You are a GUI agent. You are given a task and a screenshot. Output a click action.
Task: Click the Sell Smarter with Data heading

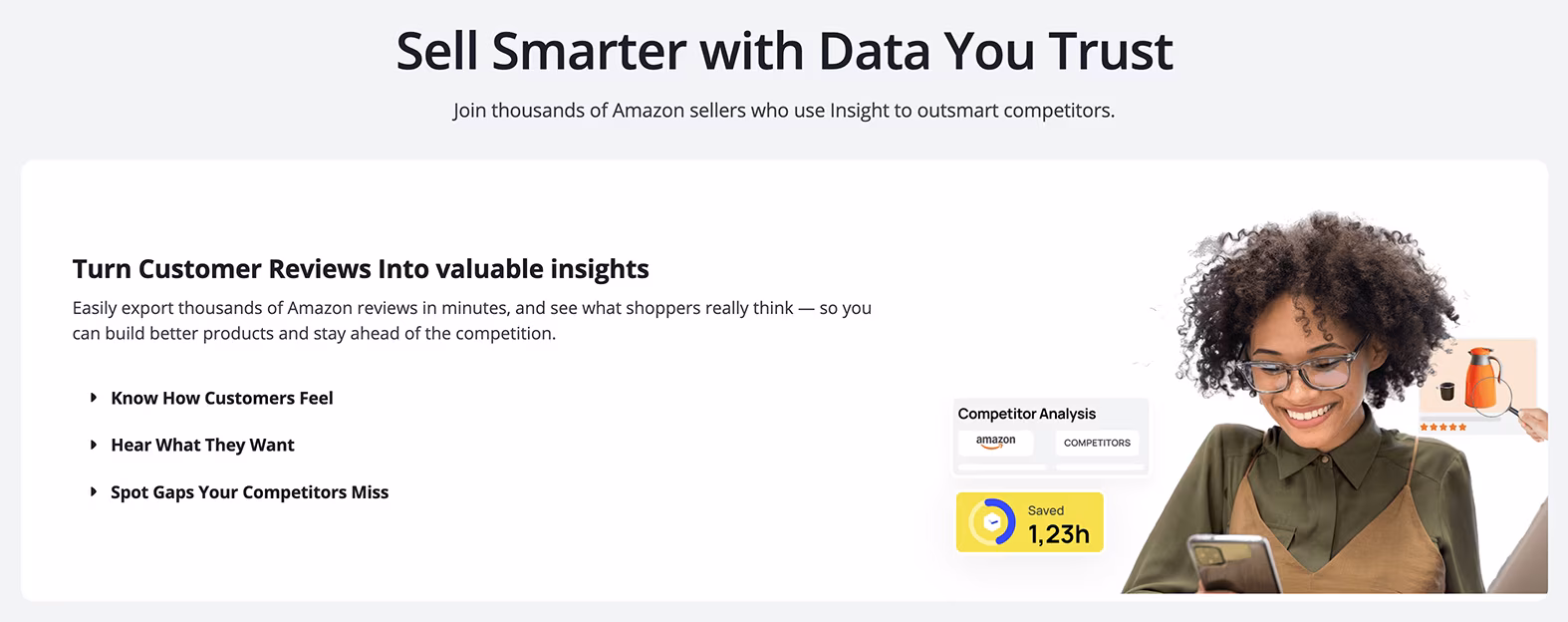click(x=784, y=50)
